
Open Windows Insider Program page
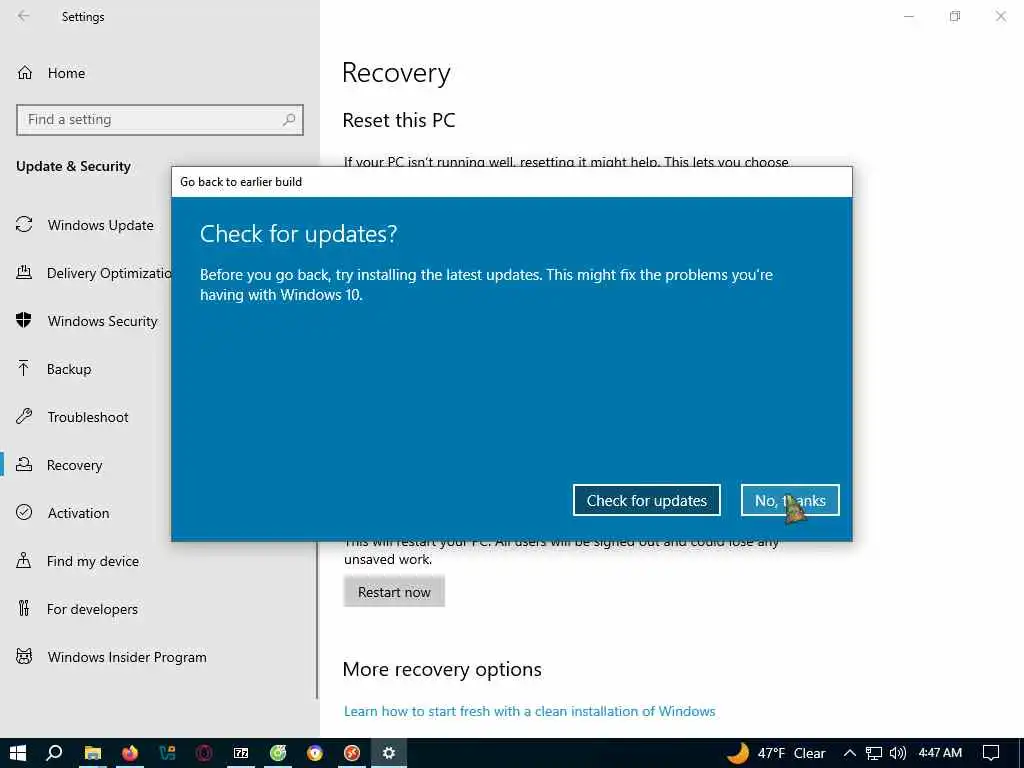coord(127,657)
